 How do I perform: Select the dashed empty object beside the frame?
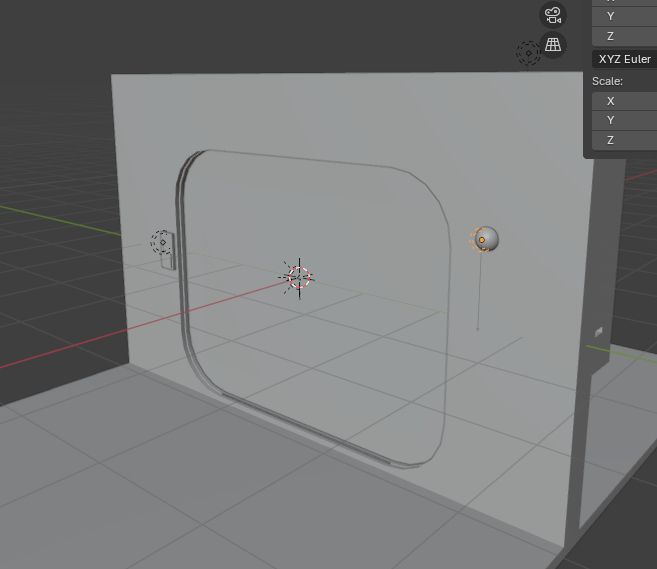(162, 242)
